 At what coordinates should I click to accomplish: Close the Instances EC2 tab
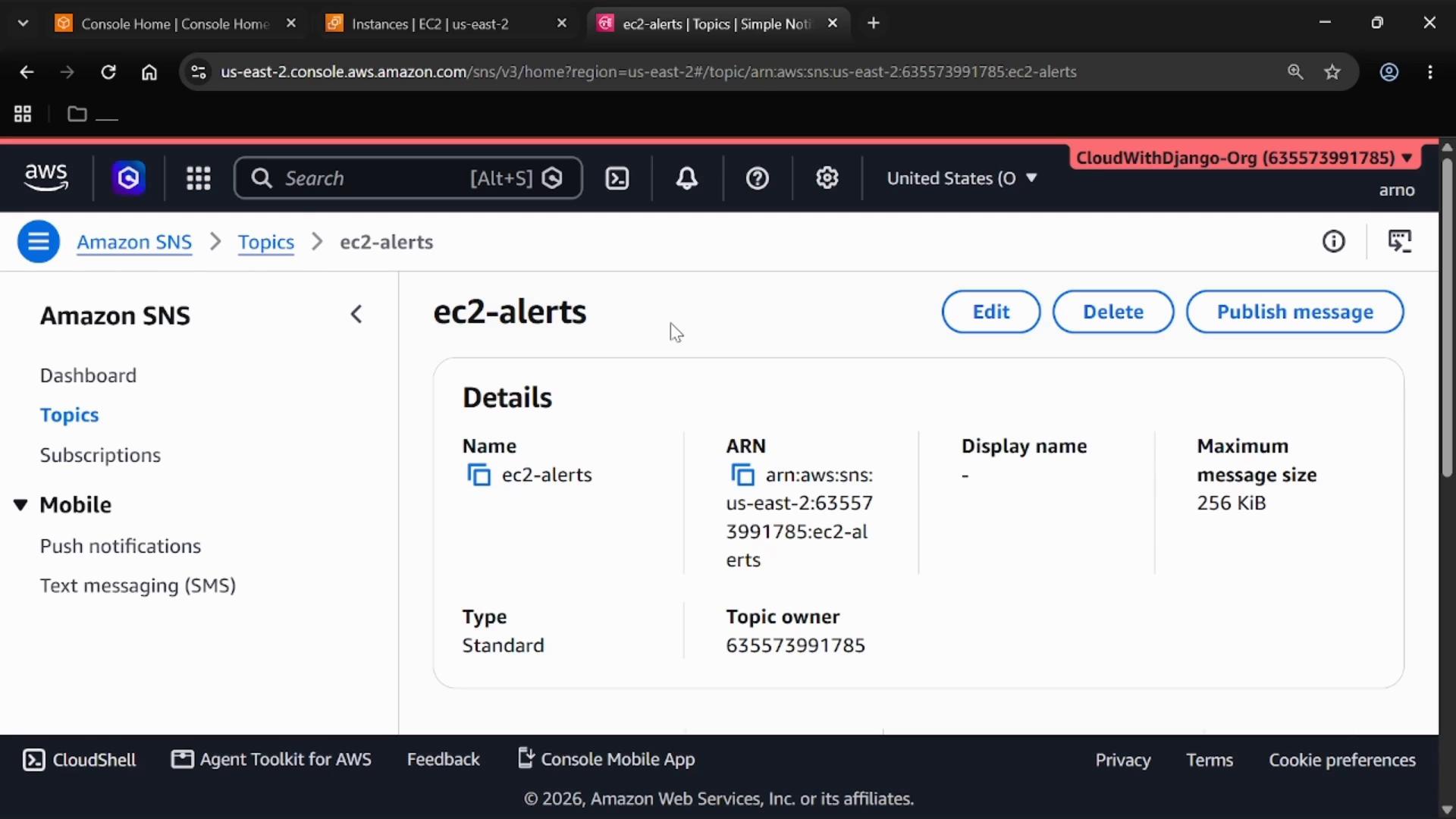tap(562, 24)
